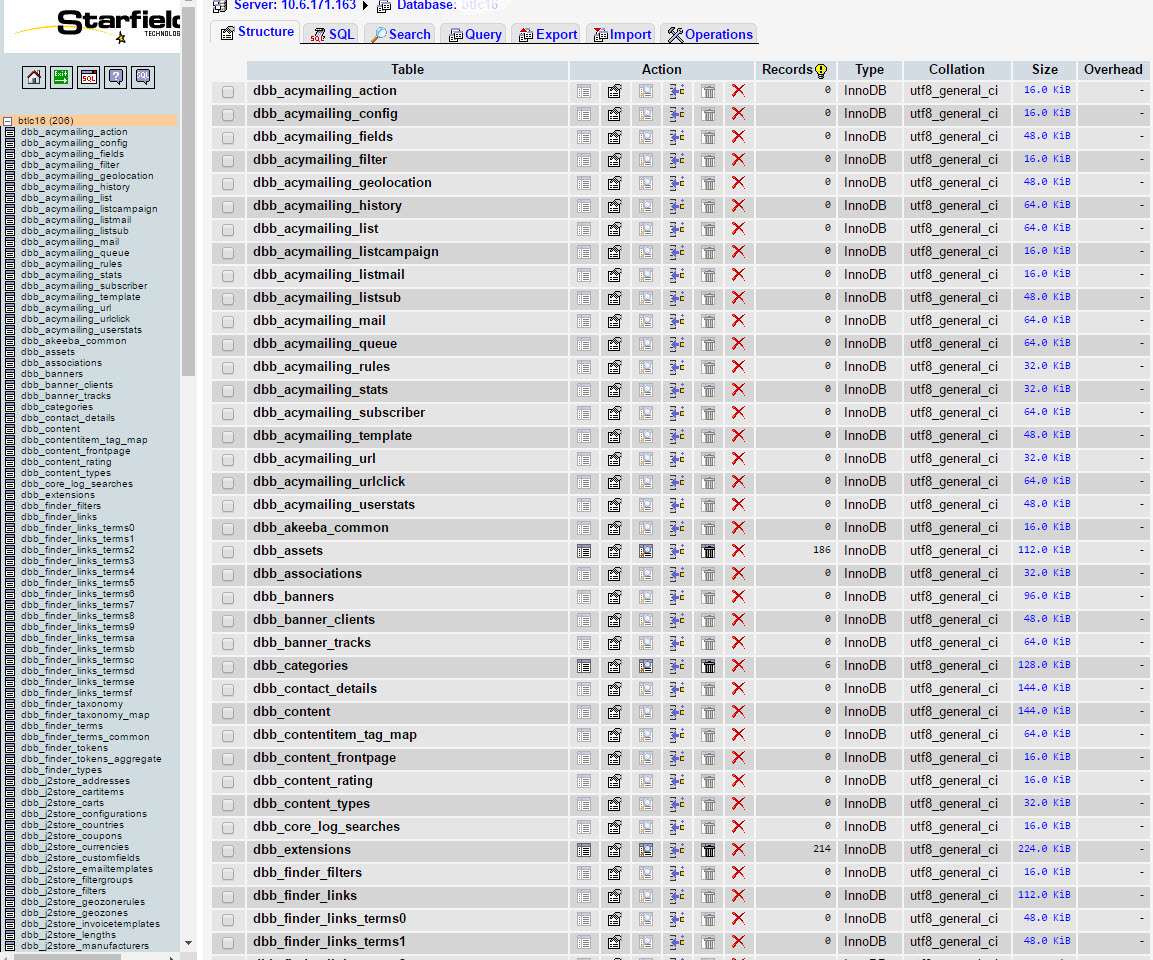Tick the dbb_acymailing_history checkbox
This screenshot has height=960, width=1153.
(228, 207)
